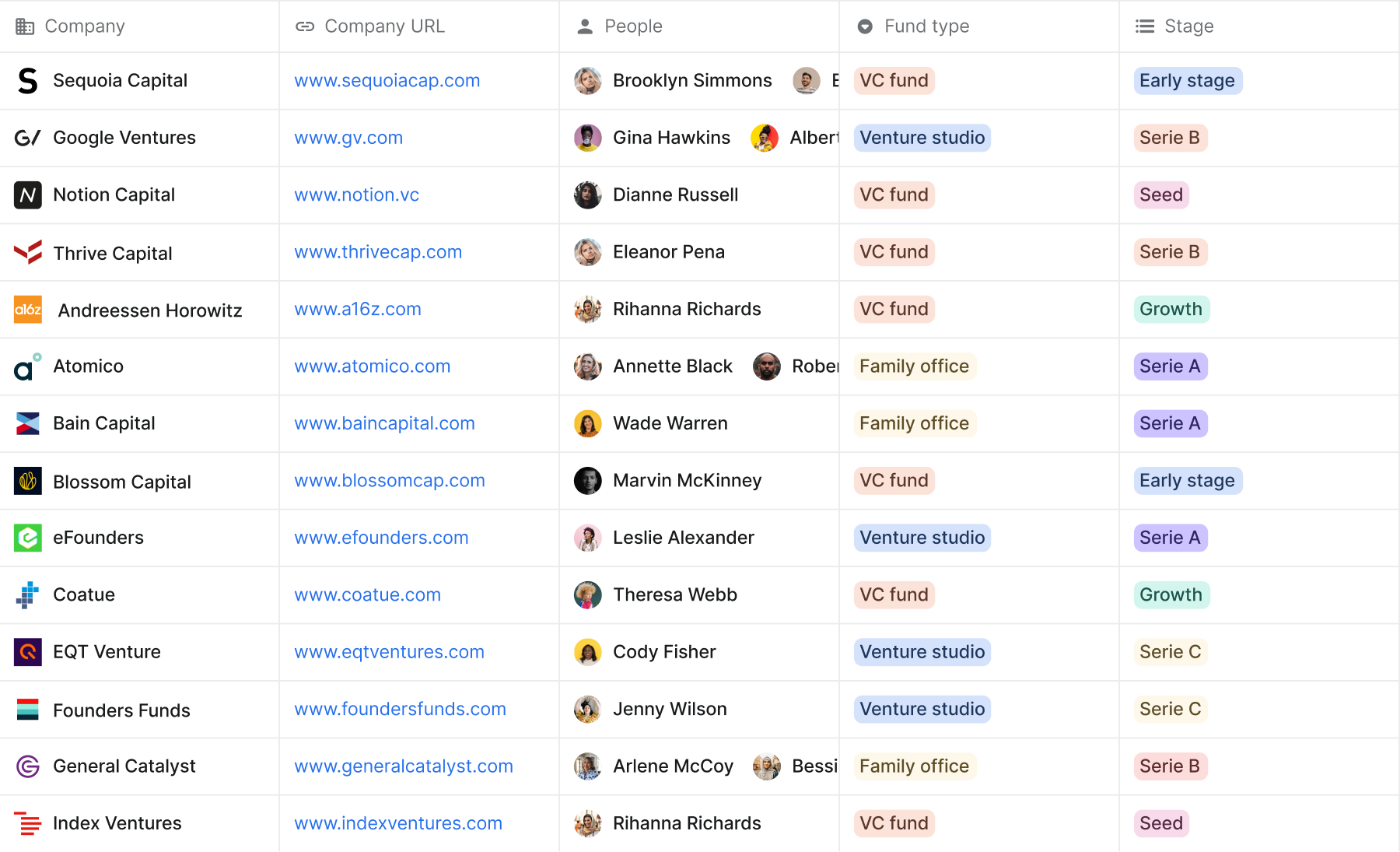Open the Company column header
The width and height of the screenshot is (1400, 852).
click(140, 26)
